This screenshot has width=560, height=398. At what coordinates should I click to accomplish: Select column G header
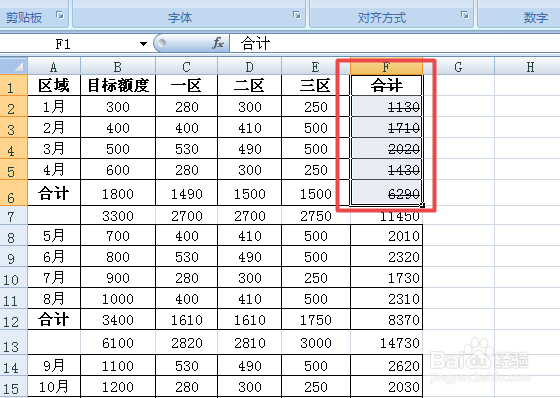(x=459, y=66)
